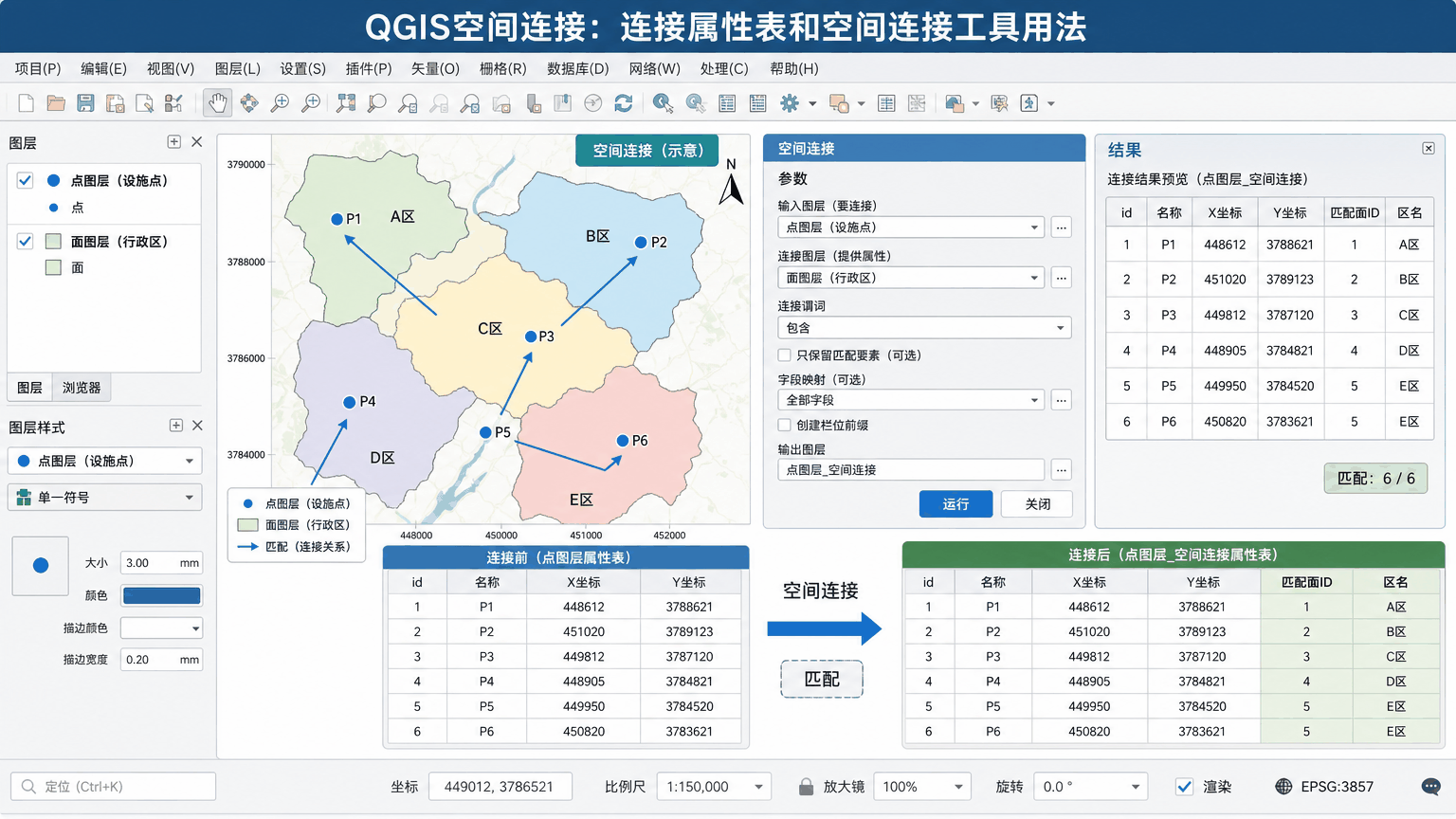The height and width of the screenshot is (819, 1456).
Task: Open the settings gear toolbar icon
Action: (790, 103)
